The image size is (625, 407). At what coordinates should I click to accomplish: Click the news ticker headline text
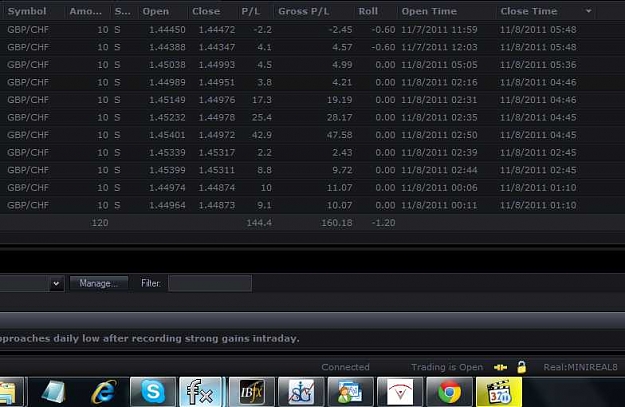click(149, 338)
